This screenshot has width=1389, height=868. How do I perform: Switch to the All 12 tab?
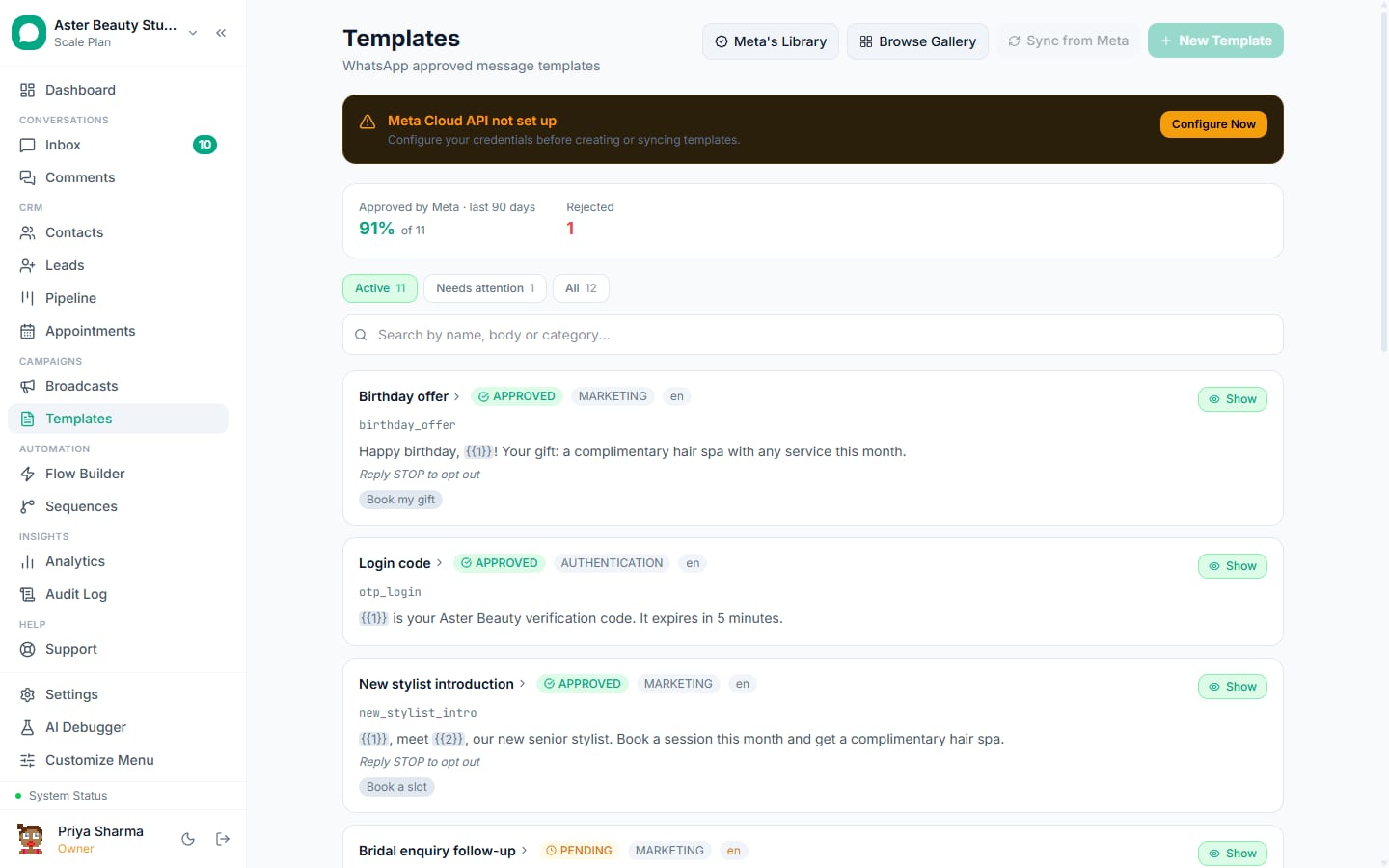click(581, 288)
